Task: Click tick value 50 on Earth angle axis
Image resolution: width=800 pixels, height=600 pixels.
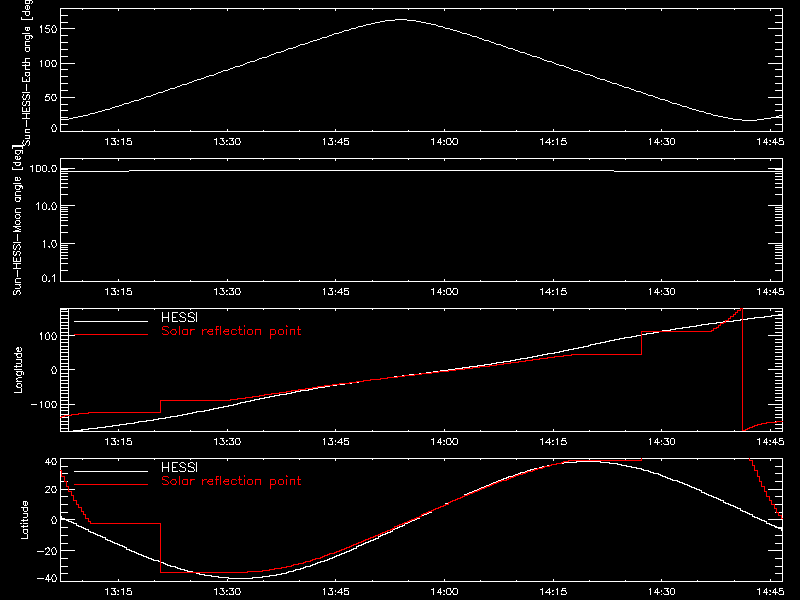Action: (x=51, y=97)
